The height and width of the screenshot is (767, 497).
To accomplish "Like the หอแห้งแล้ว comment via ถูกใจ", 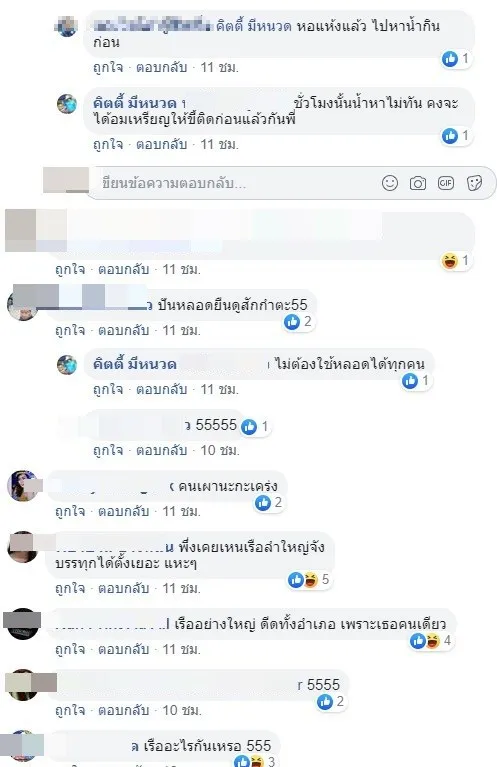I will pyautogui.click(x=108, y=67).
